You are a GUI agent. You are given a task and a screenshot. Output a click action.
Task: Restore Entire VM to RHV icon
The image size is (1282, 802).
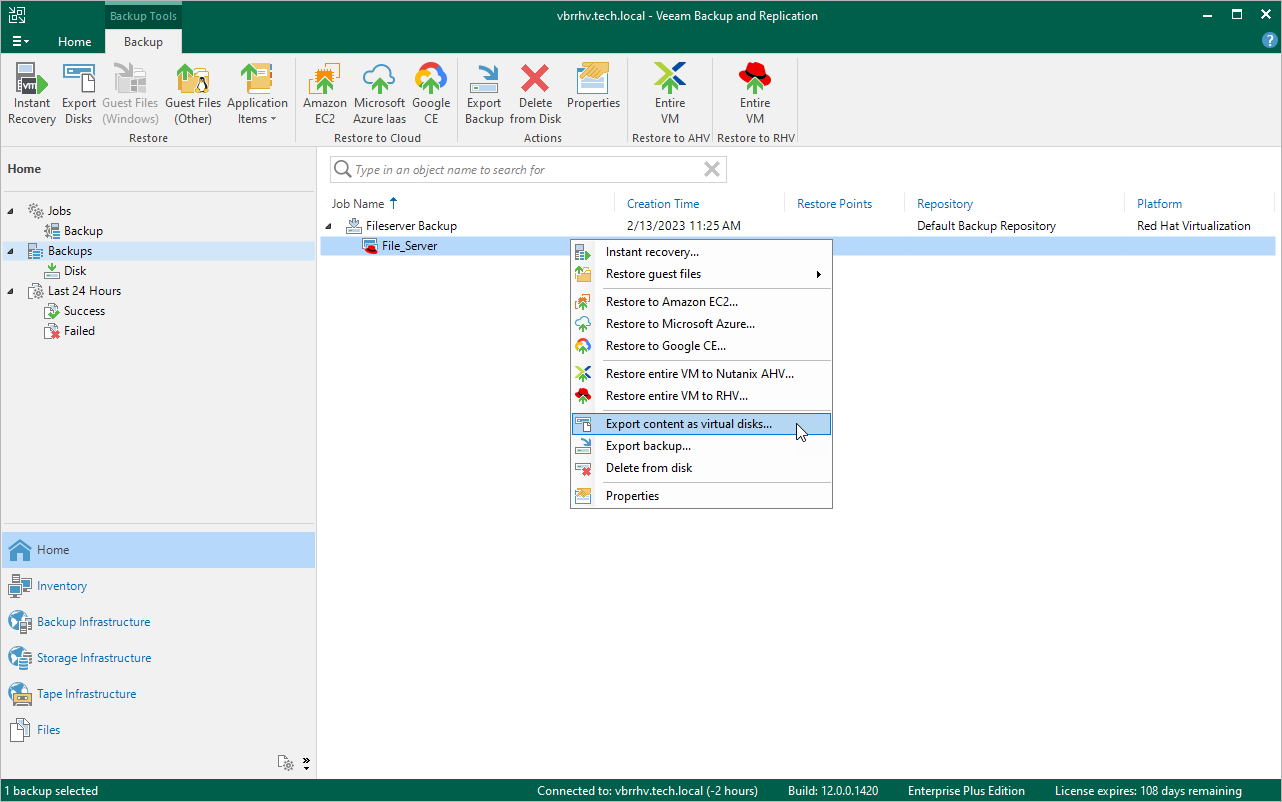tap(755, 94)
